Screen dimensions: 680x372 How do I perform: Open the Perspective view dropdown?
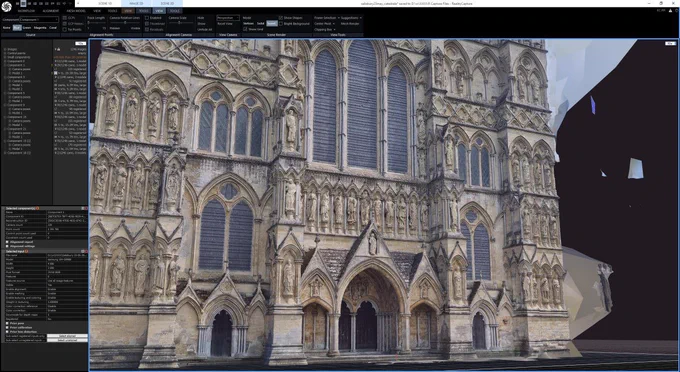point(228,18)
